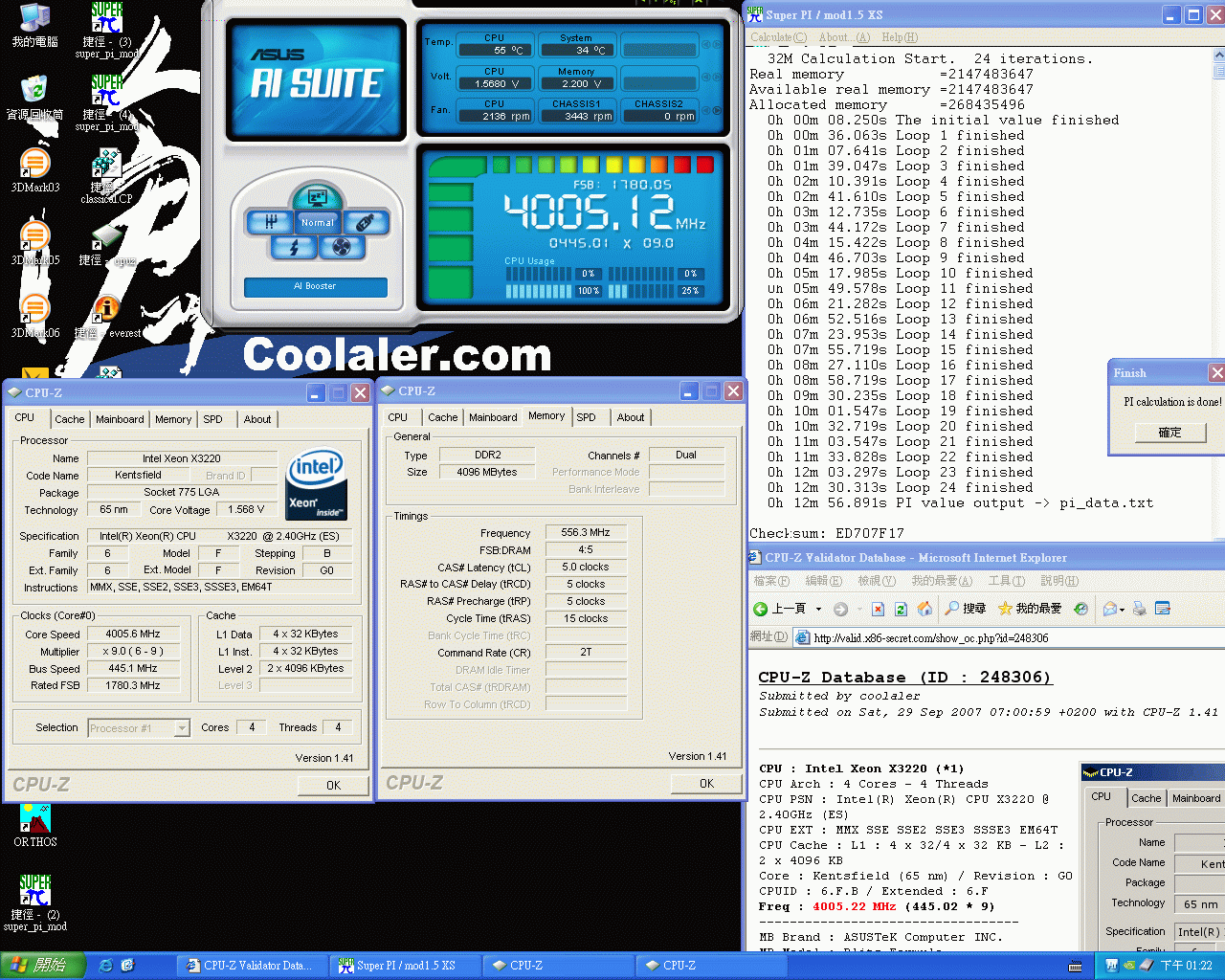1225x980 pixels.
Task: Go back using the IE Back arrow
Action: (x=761, y=609)
